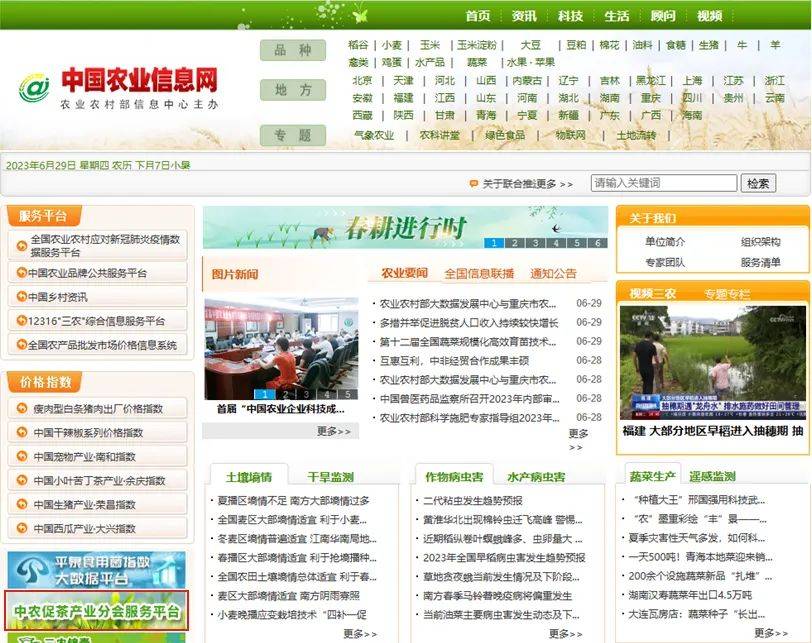
Task: Click the orange bullet icon beside 中国西瓜产业·大兴指数
Action: click(22, 529)
